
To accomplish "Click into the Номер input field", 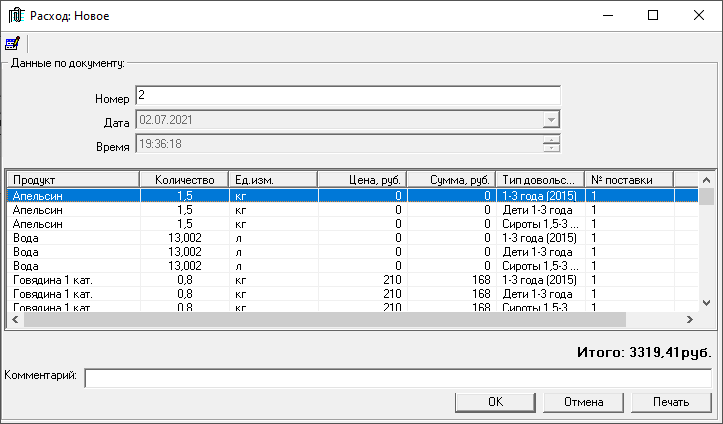I will point(347,96).
